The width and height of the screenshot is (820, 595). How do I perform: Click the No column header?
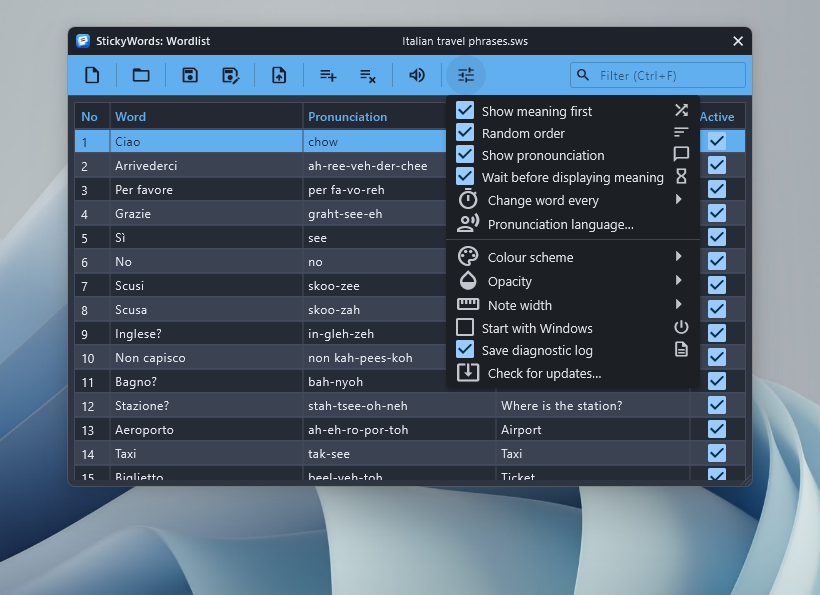[x=92, y=116]
